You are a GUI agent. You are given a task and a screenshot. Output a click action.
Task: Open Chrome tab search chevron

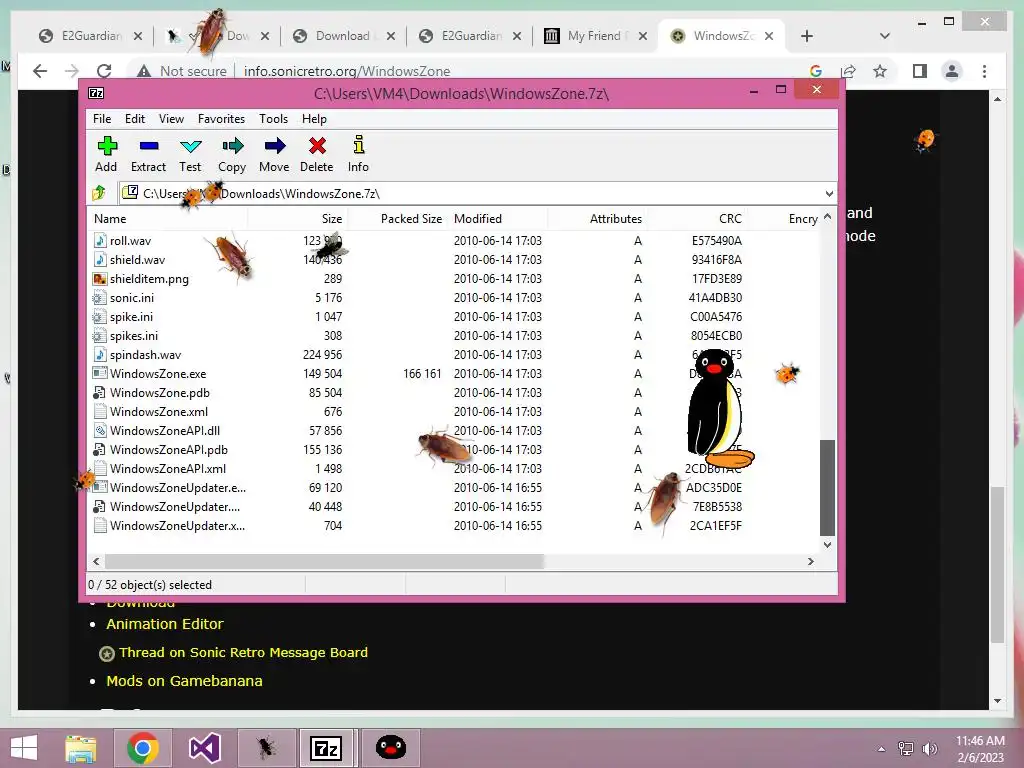[885, 36]
